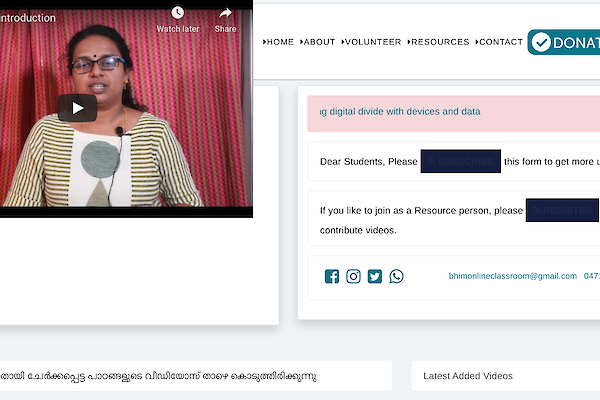Click the Latest Added Videos heading

[x=468, y=376]
